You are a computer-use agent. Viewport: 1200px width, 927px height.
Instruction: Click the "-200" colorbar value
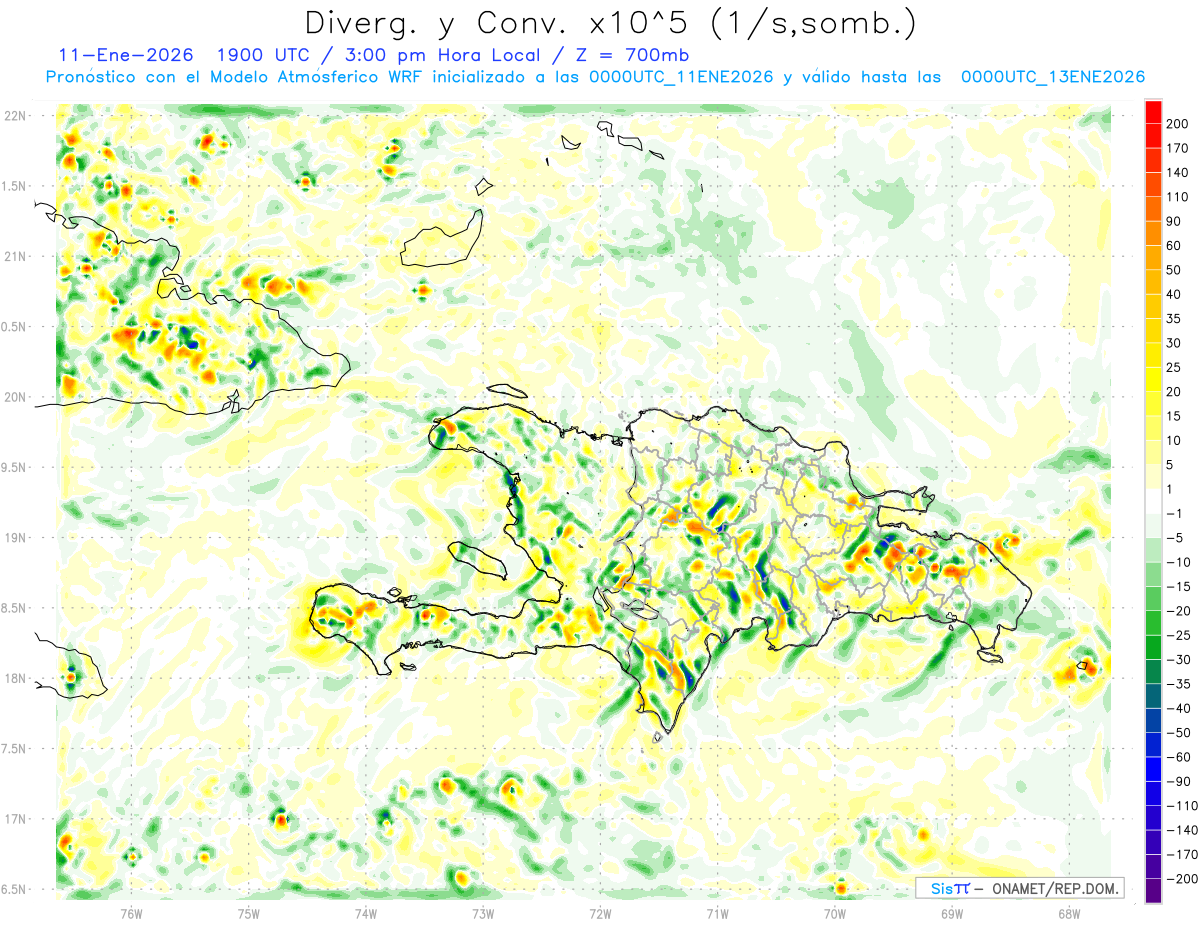pyautogui.click(x=1184, y=878)
